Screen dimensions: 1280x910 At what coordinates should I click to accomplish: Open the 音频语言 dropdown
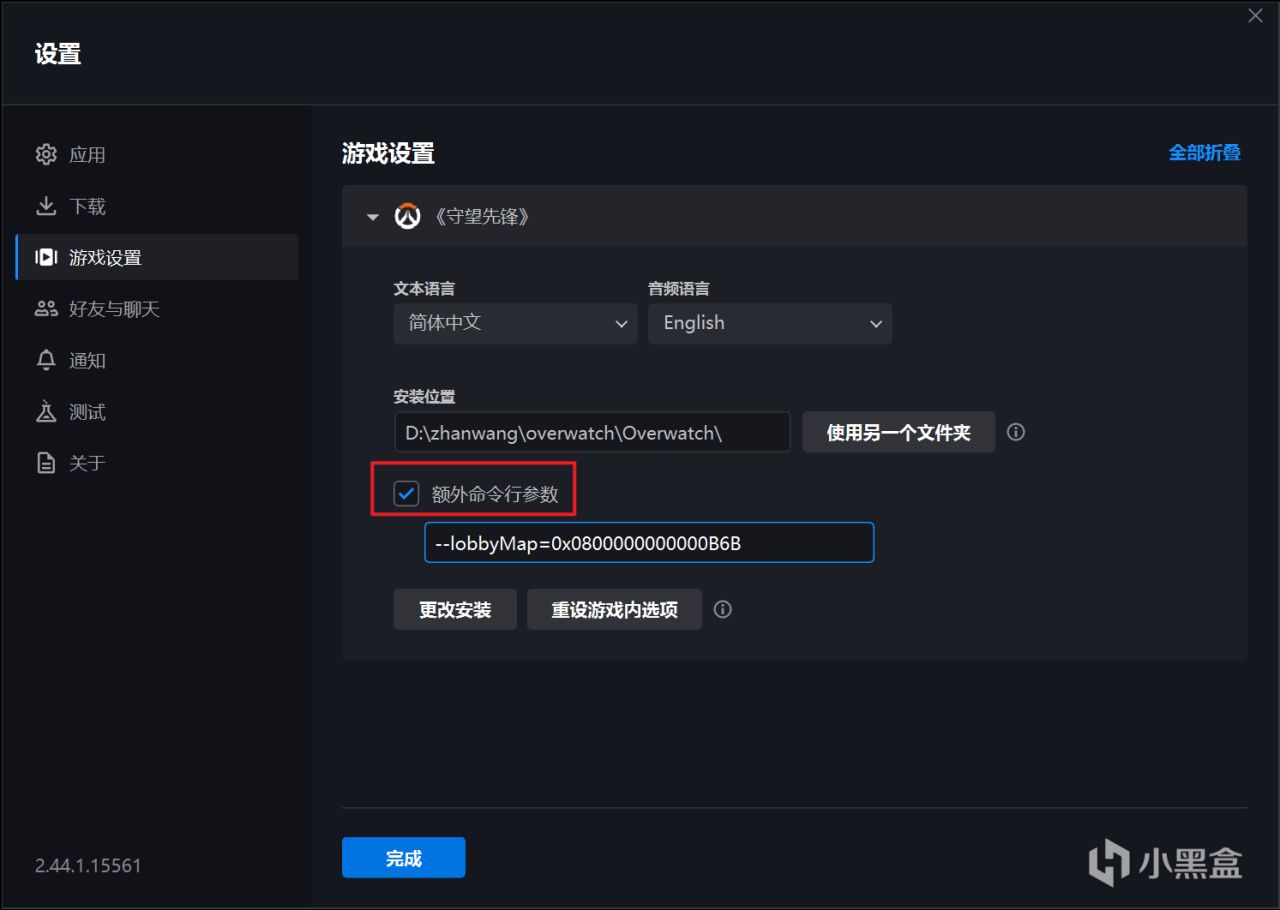click(x=770, y=323)
